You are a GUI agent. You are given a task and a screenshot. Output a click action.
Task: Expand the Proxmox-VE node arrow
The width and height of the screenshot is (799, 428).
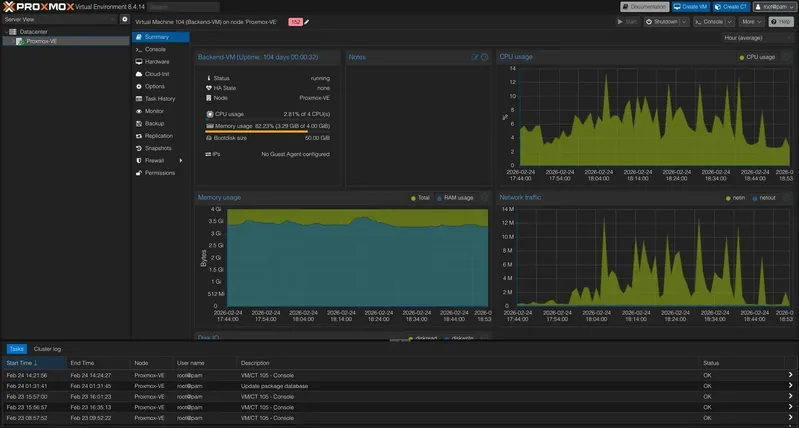[x=13, y=41]
